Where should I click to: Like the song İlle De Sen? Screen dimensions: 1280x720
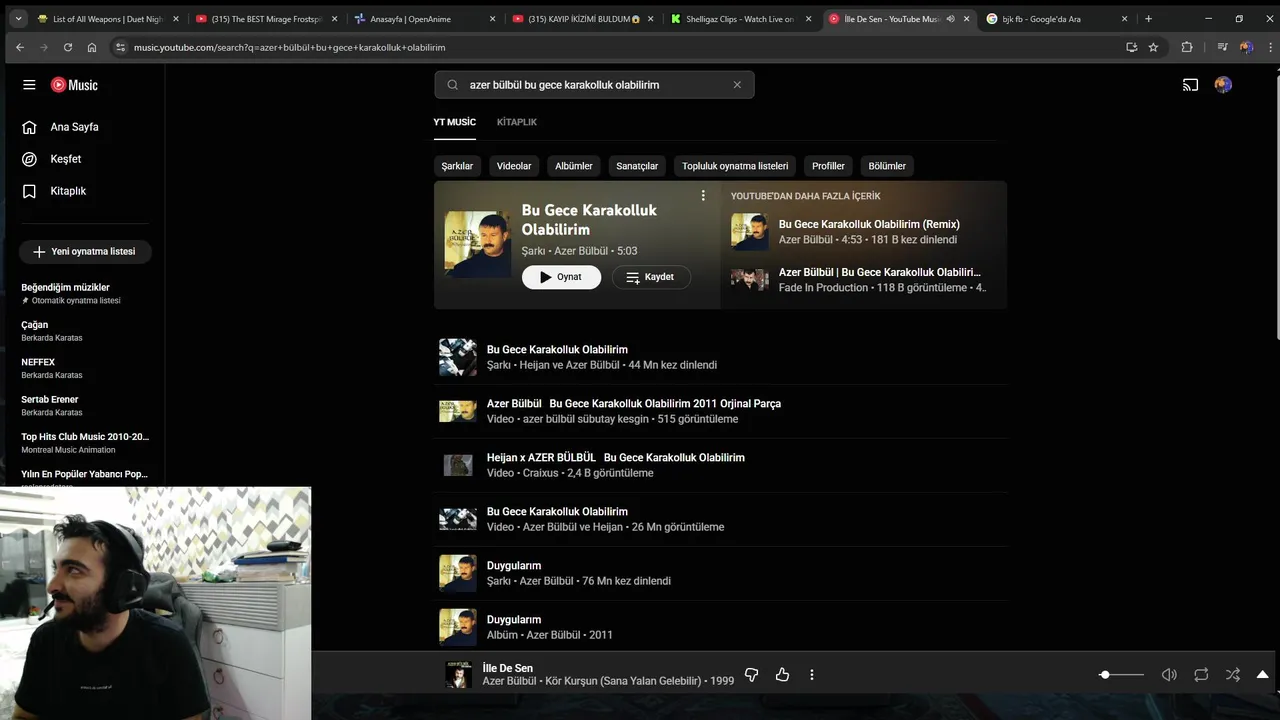[782, 675]
